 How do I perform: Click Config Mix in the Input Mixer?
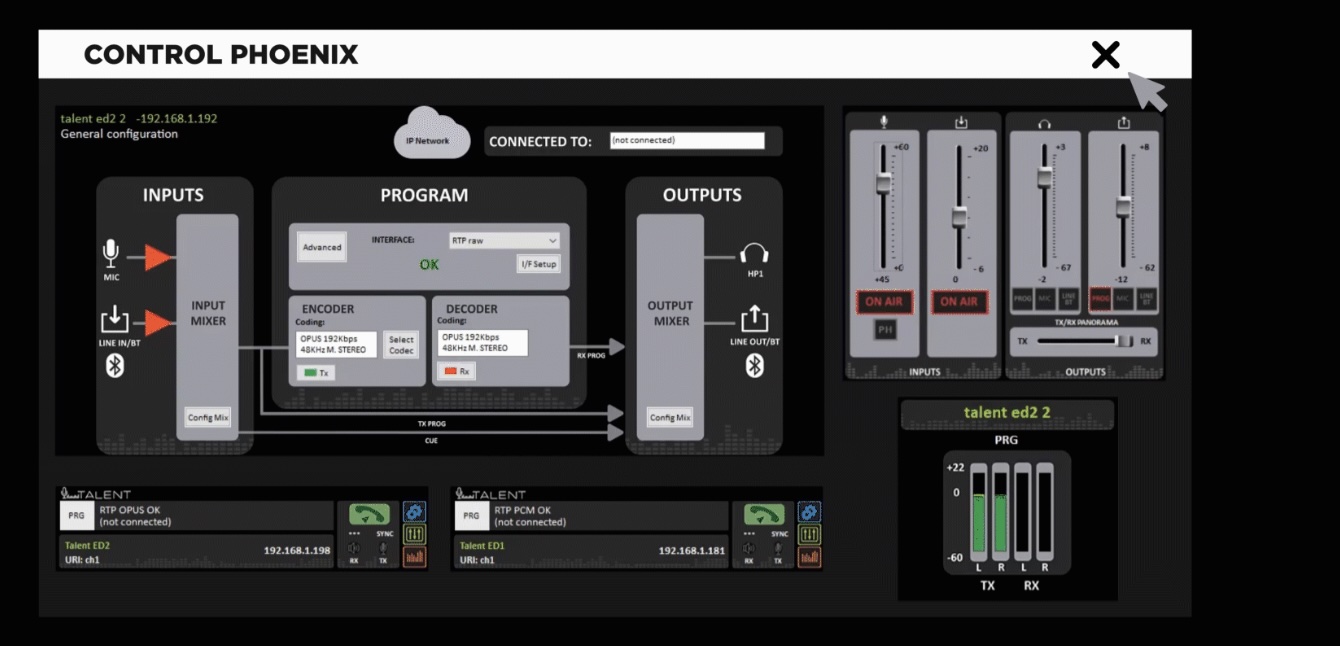(208, 417)
